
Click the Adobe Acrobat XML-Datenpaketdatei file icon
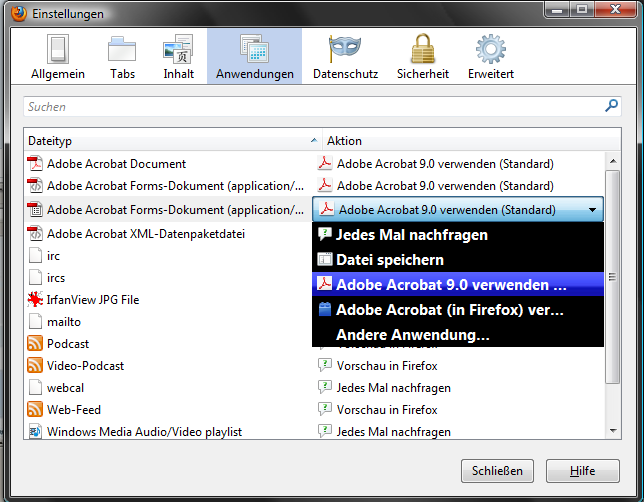click(x=35, y=234)
